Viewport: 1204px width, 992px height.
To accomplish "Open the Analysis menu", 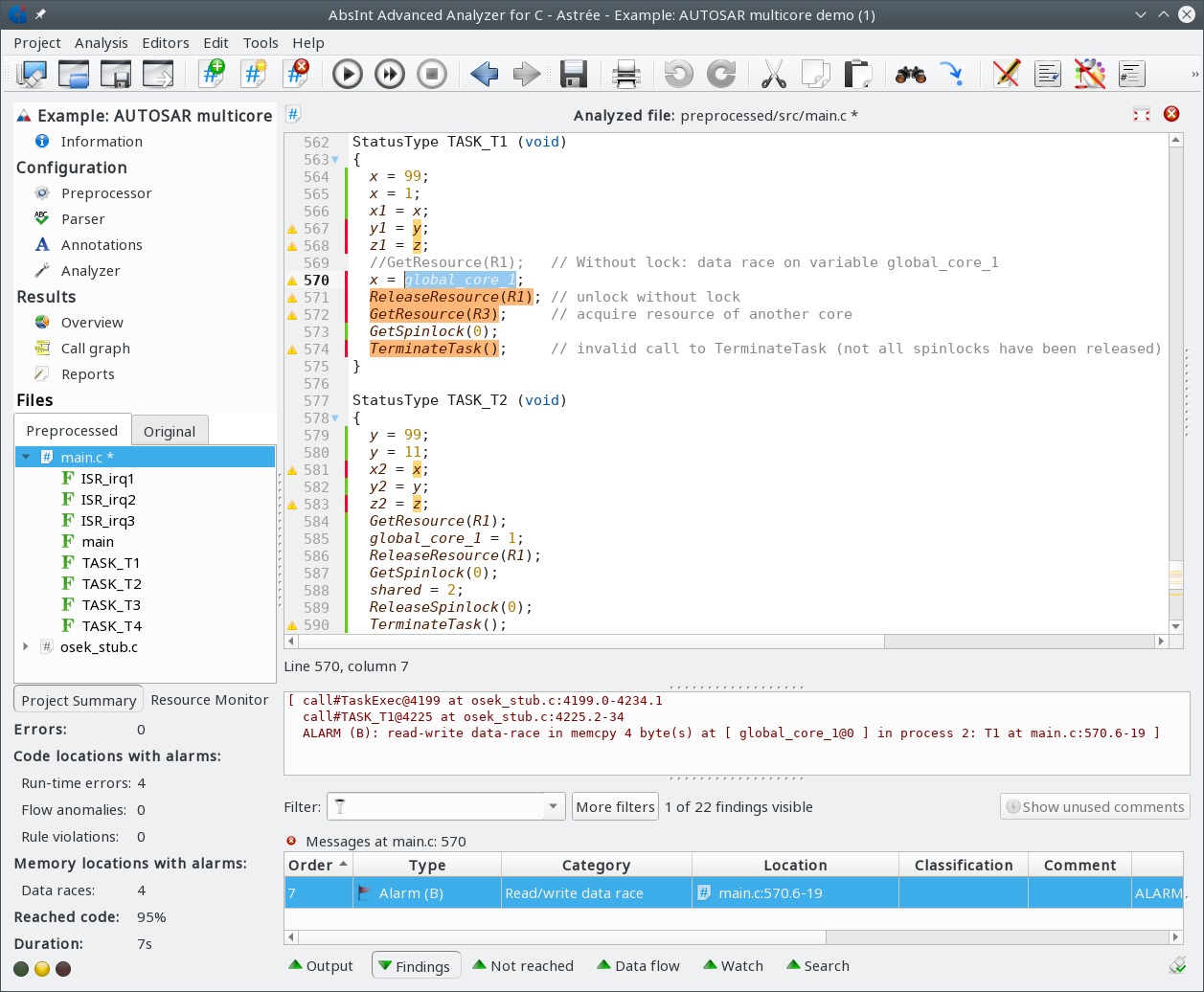I will 102,43.
